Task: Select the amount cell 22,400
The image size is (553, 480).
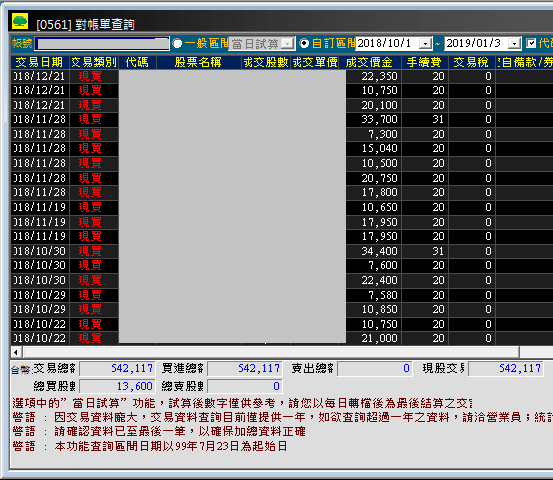Action: tap(374, 281)
